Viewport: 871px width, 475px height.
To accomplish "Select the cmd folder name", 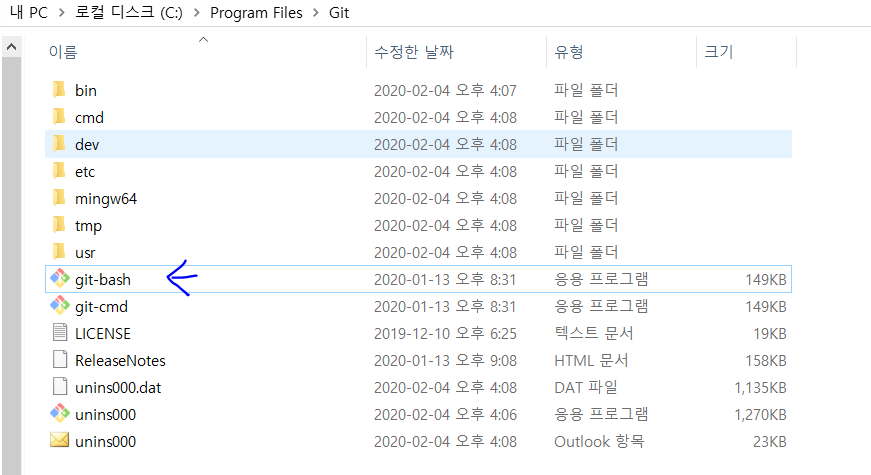I will [x=89, y=118].
